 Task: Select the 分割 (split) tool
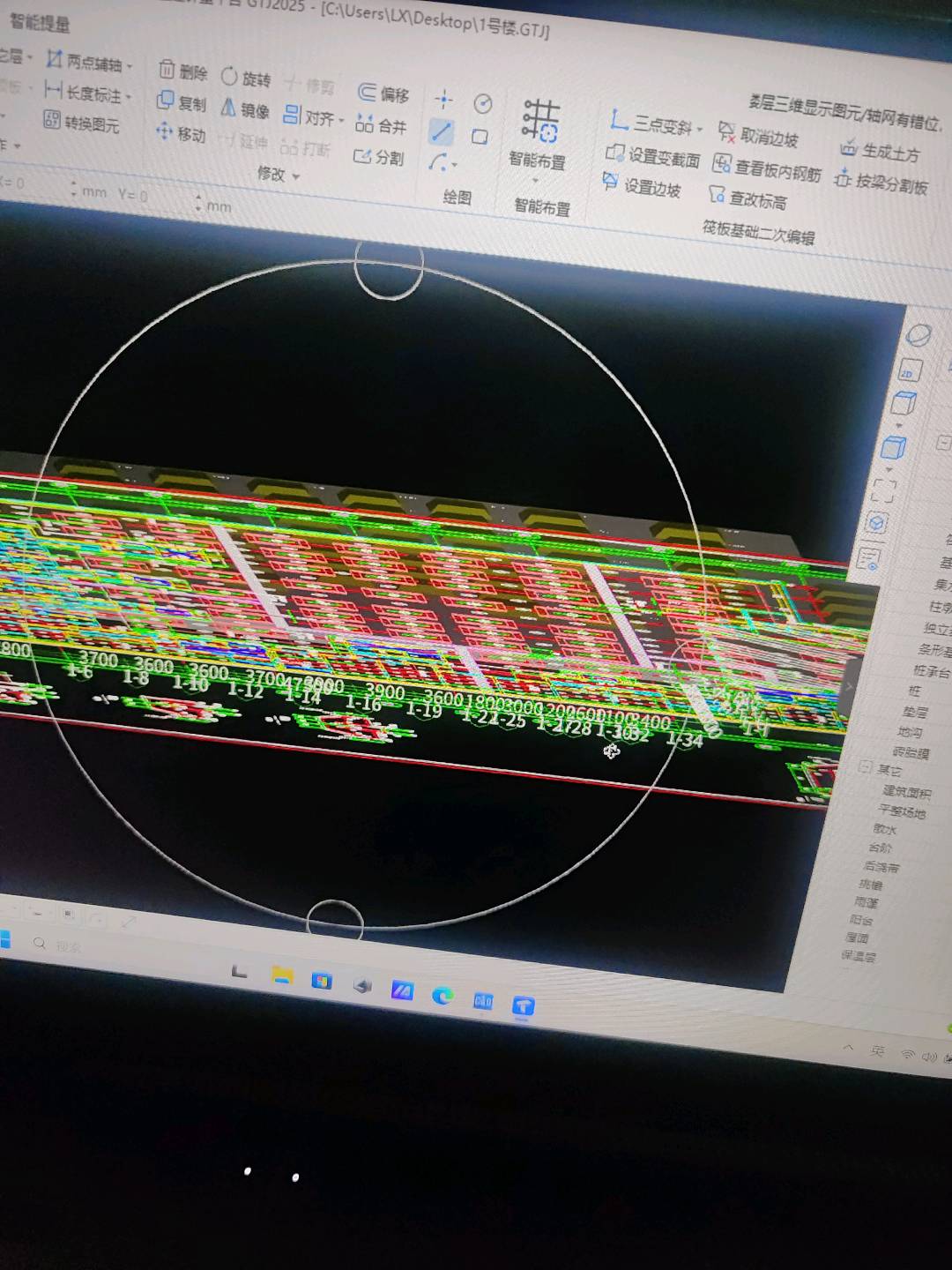click(379, 157)
